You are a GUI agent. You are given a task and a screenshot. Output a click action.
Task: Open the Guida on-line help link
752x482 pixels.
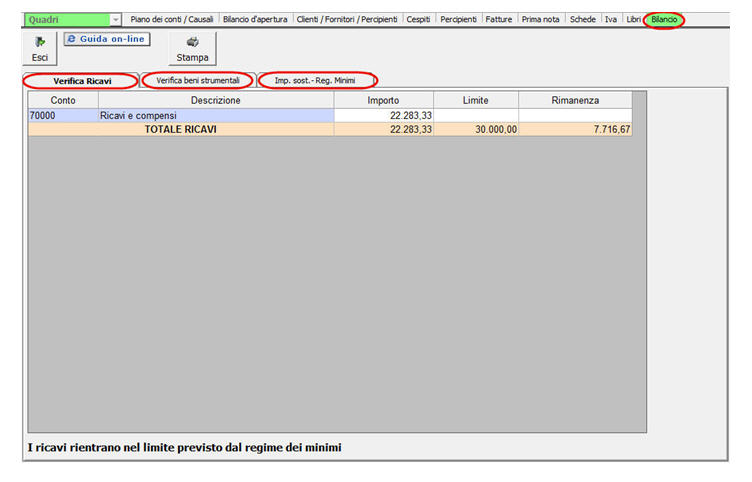click(x=107, y=39)
